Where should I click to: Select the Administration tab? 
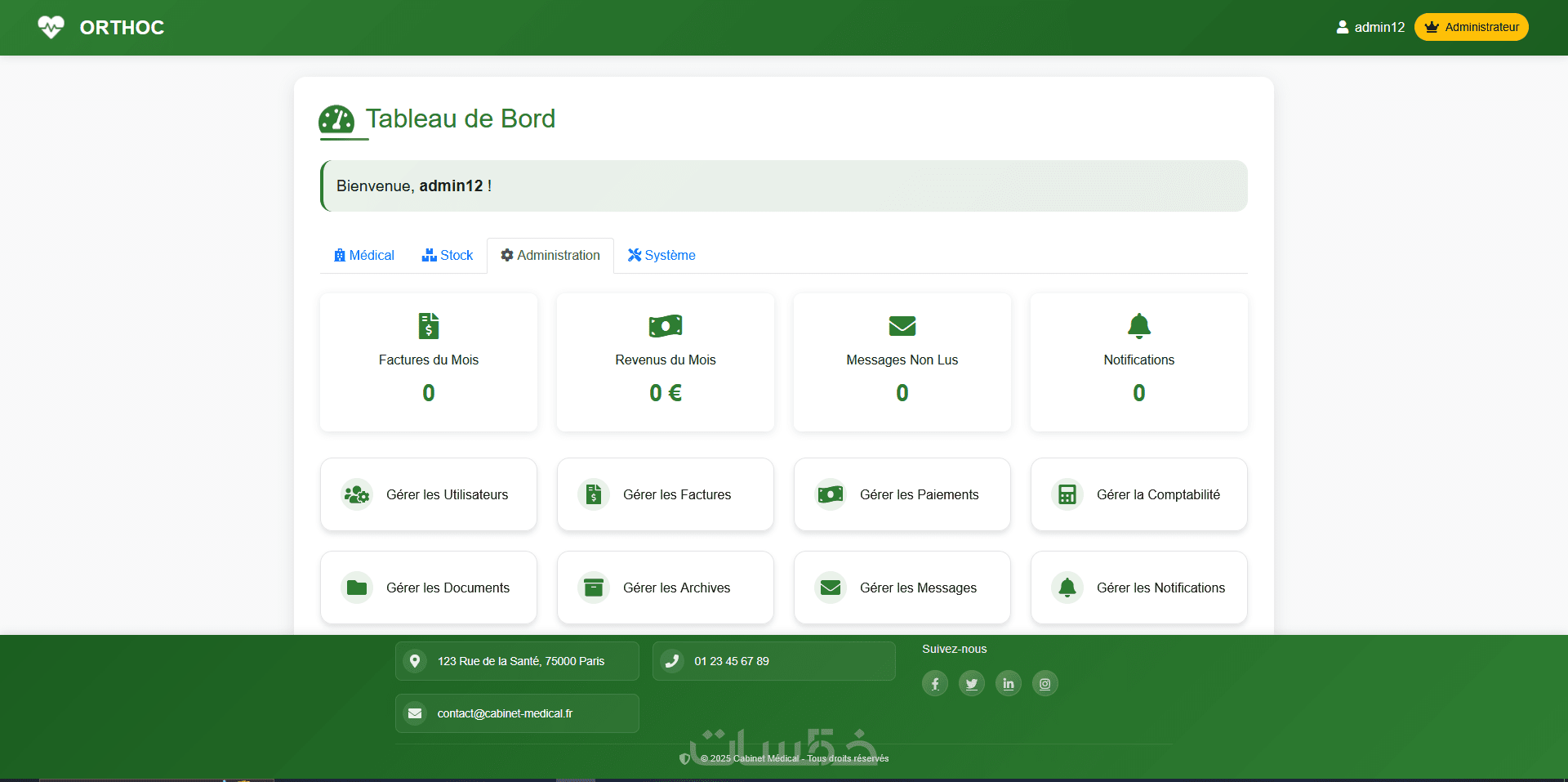[550, 255]
